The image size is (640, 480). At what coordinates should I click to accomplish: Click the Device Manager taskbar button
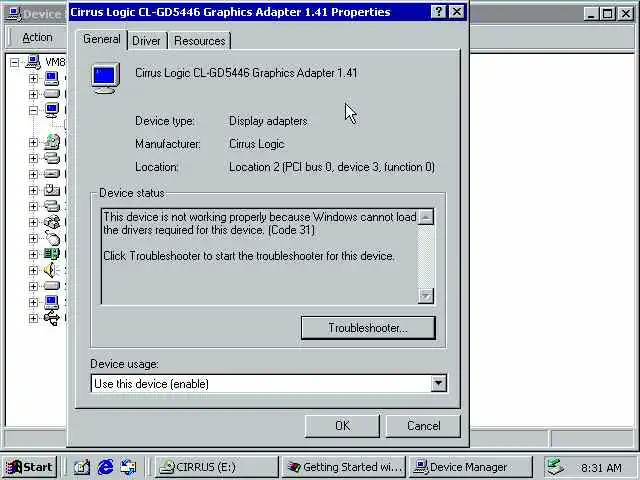click(x=470, y=467)
